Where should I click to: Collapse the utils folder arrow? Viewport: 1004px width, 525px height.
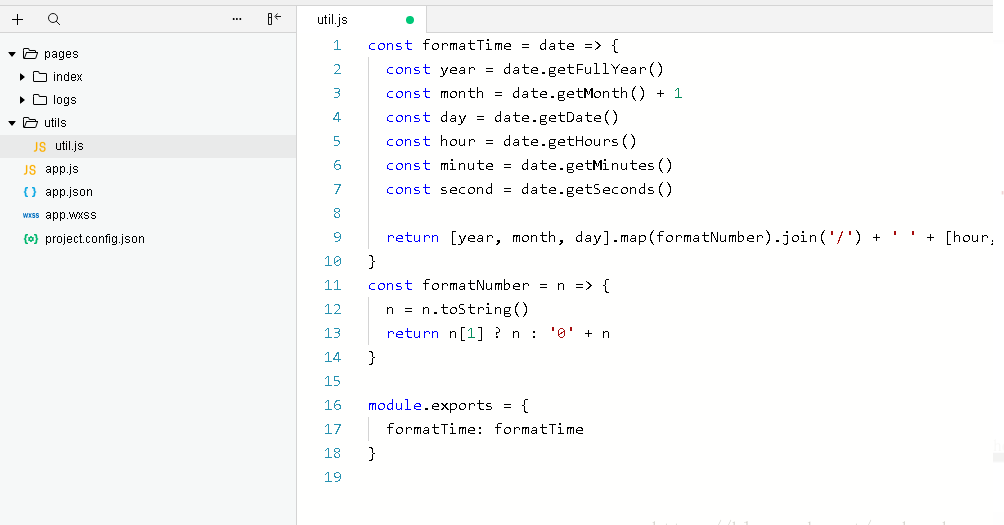click(12, 123)
